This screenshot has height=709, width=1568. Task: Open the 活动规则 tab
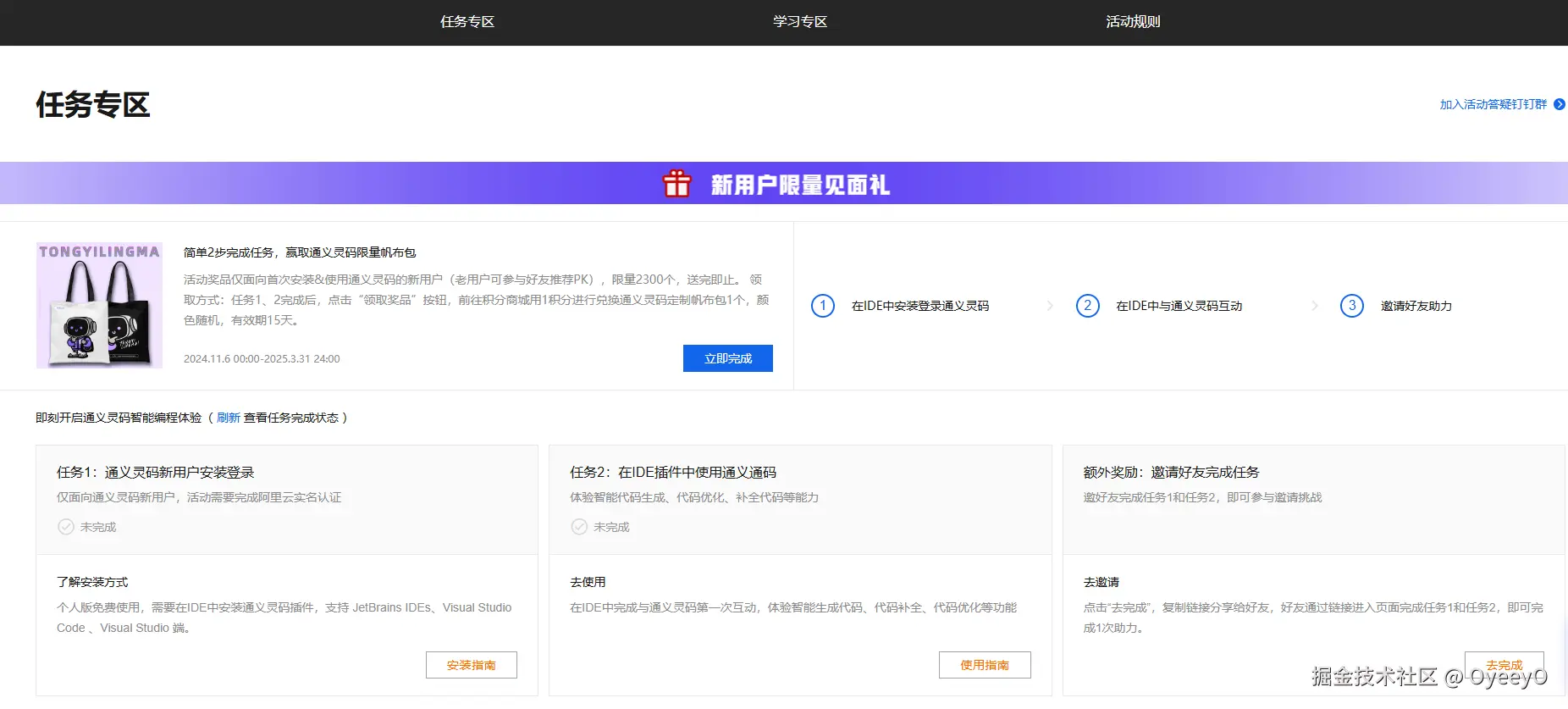coord(1132,22)
